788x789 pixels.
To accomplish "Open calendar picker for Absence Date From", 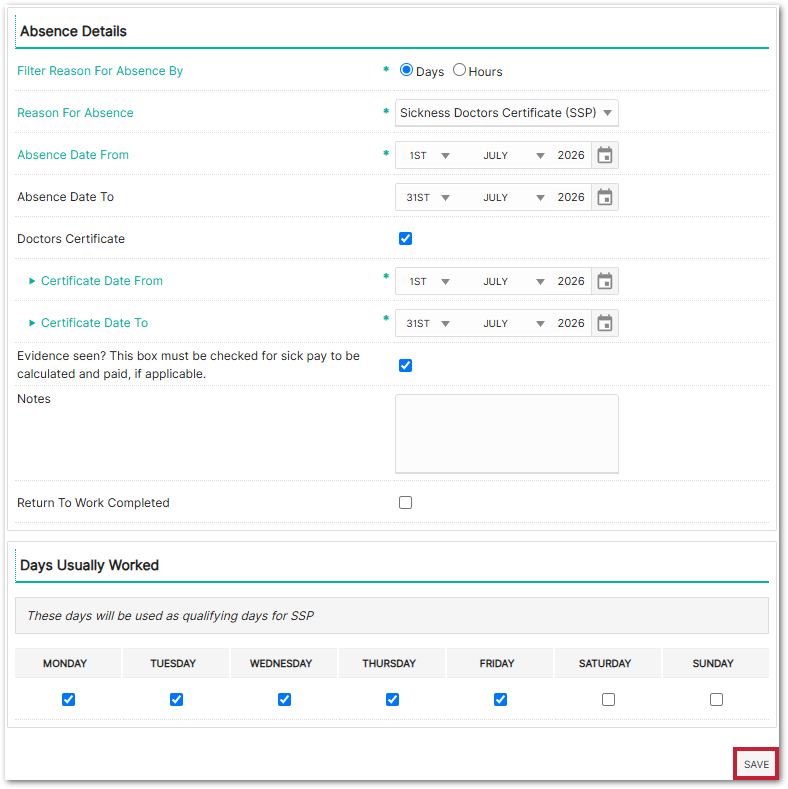I will (x=604, y=155).
